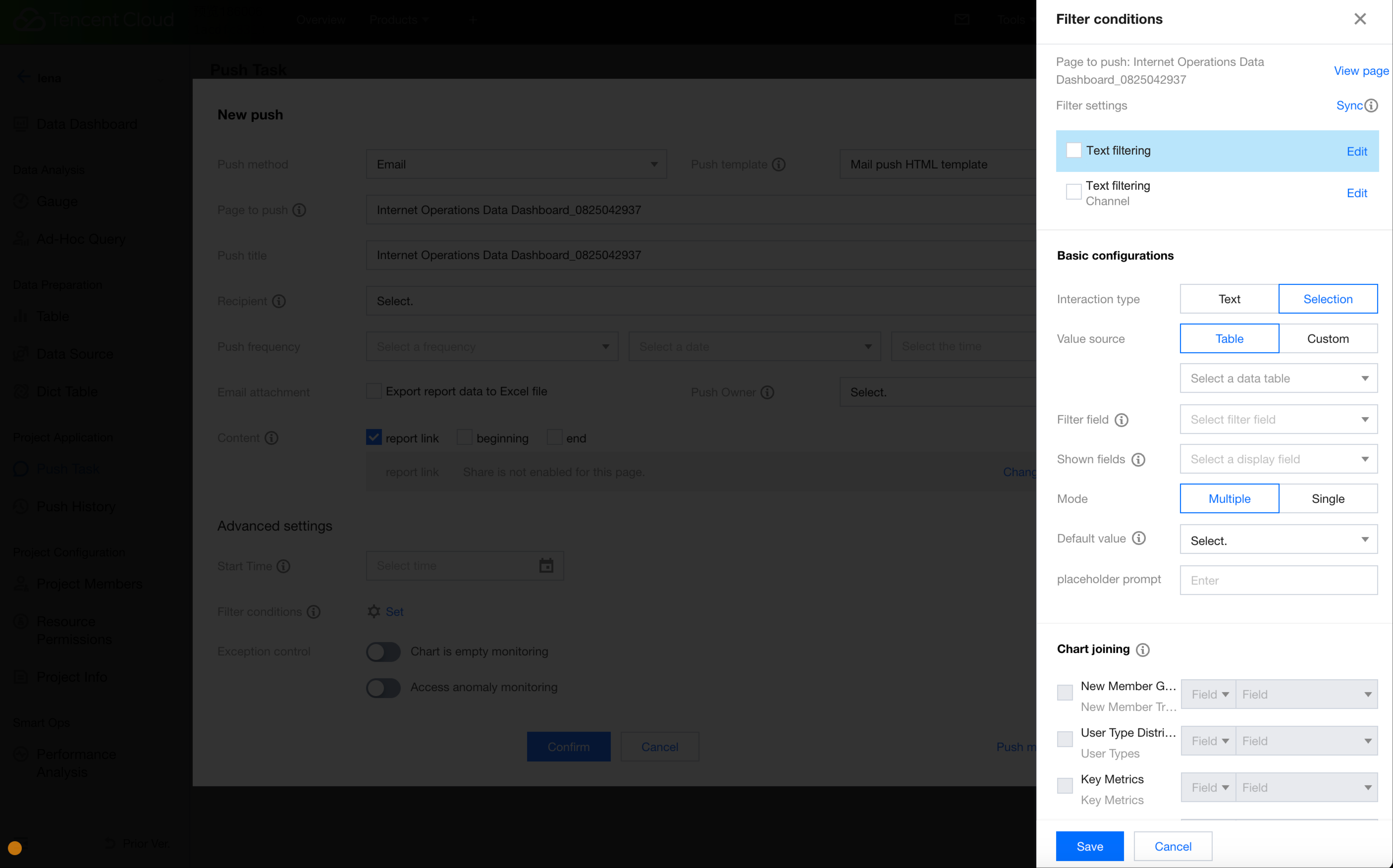Expand the Select filter field dropdown
The image size is (1393, 868).
click(1278, 420)
